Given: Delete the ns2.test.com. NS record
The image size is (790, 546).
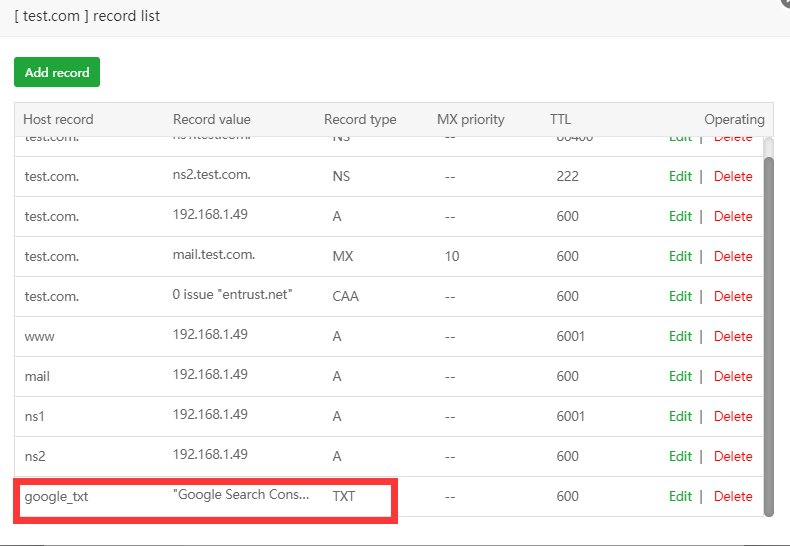Looking at the screenshot, I should coord(733,176).
